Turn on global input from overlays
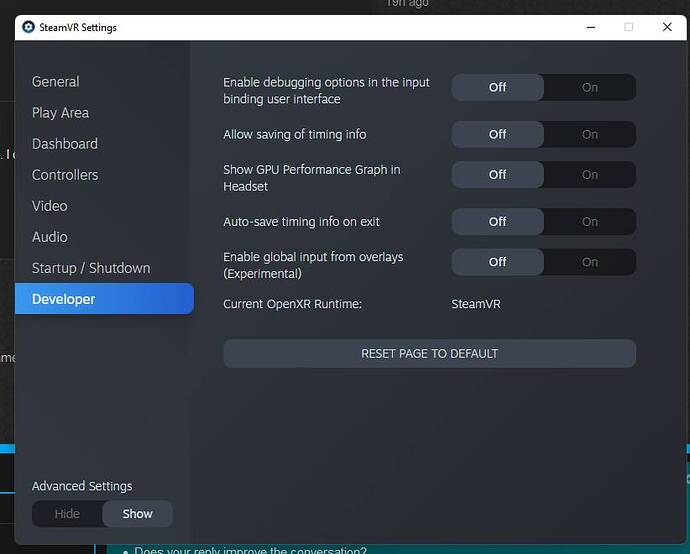Image resolution: width=690 pixels, height=554 pixels. click(590, 262)
